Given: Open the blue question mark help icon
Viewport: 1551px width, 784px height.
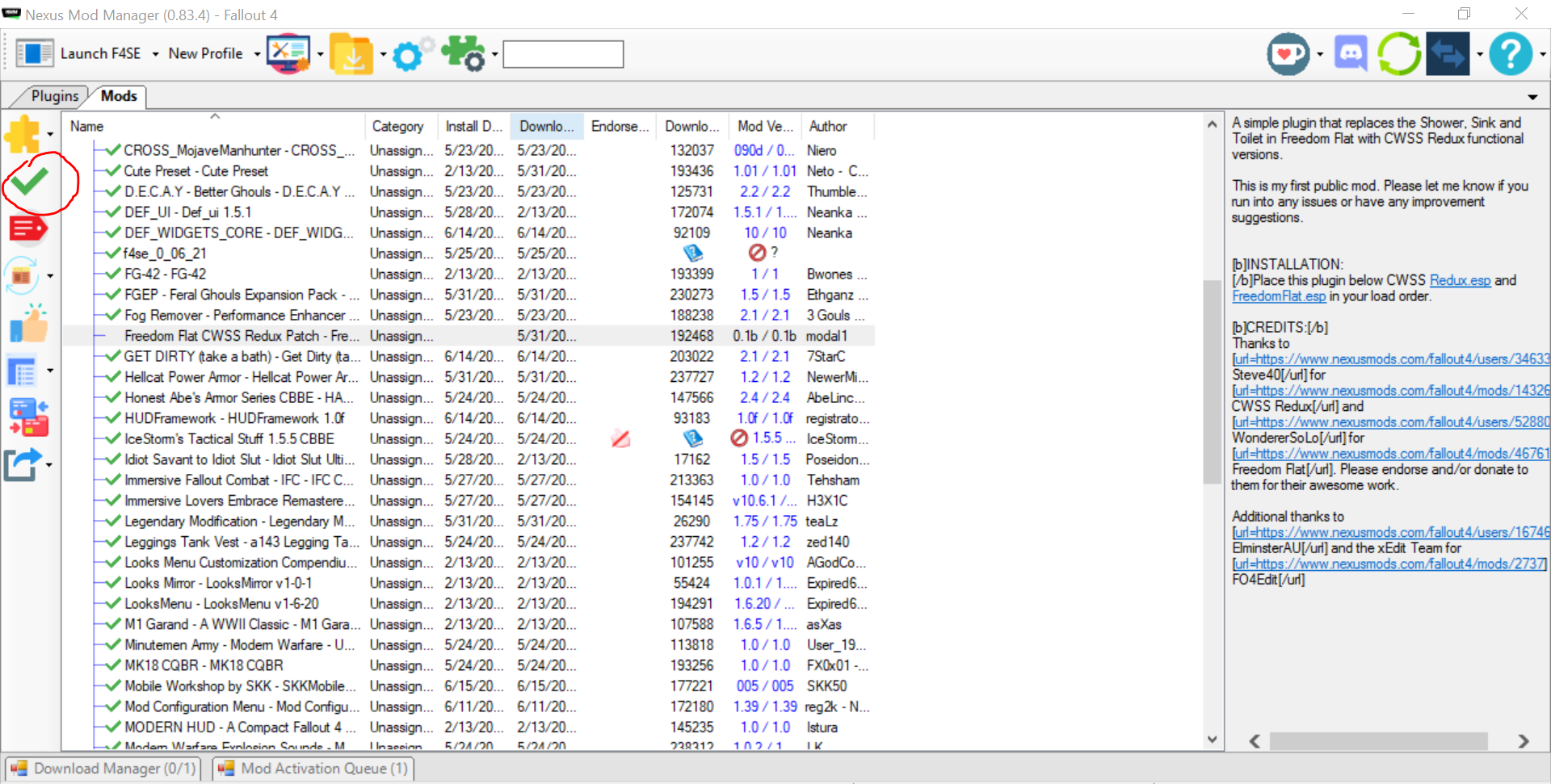Looking at the screenshot, I should tap(1511, 54).
